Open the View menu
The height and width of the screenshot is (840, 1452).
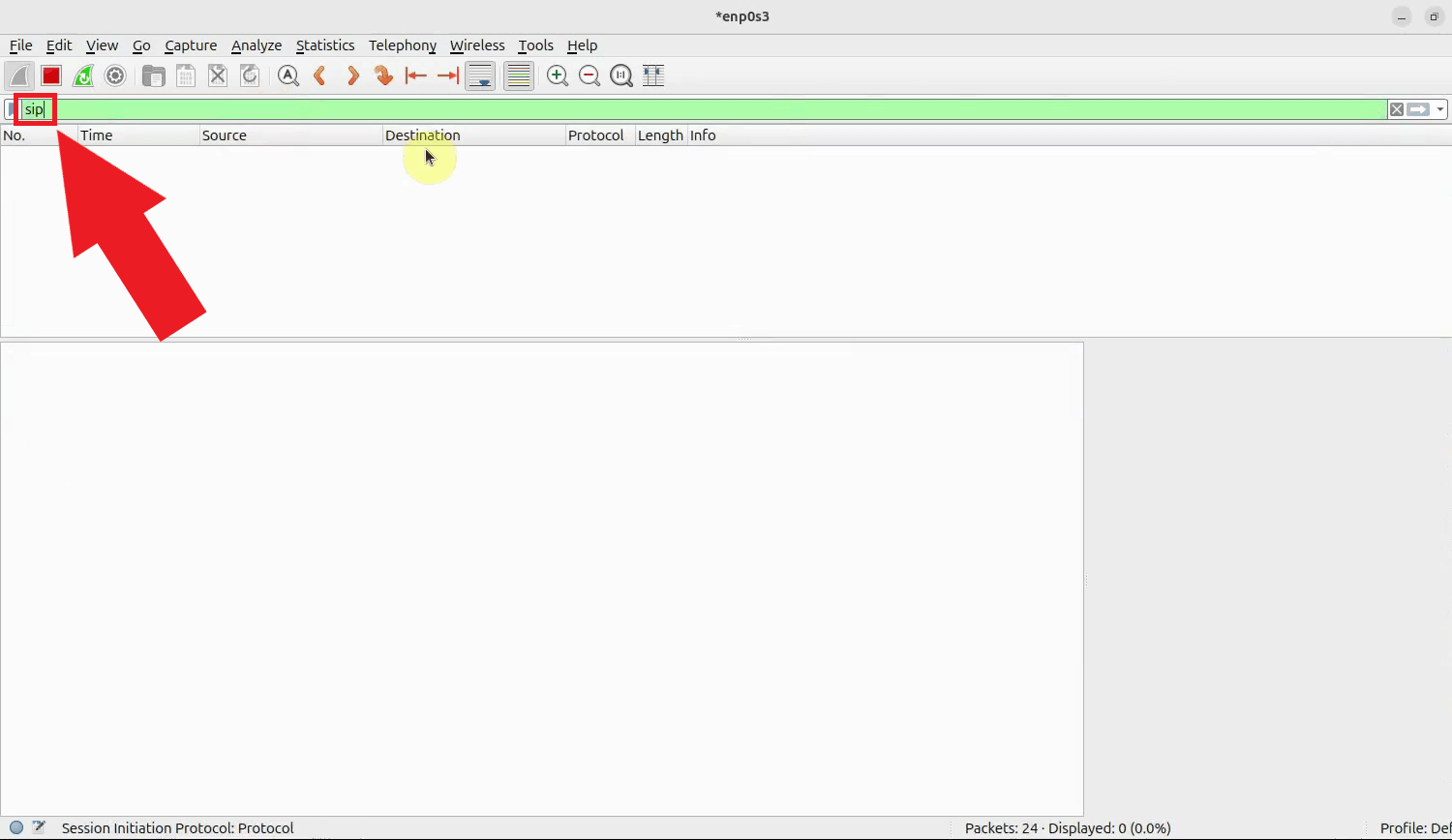pyautogui.click(x=102, y=45)
